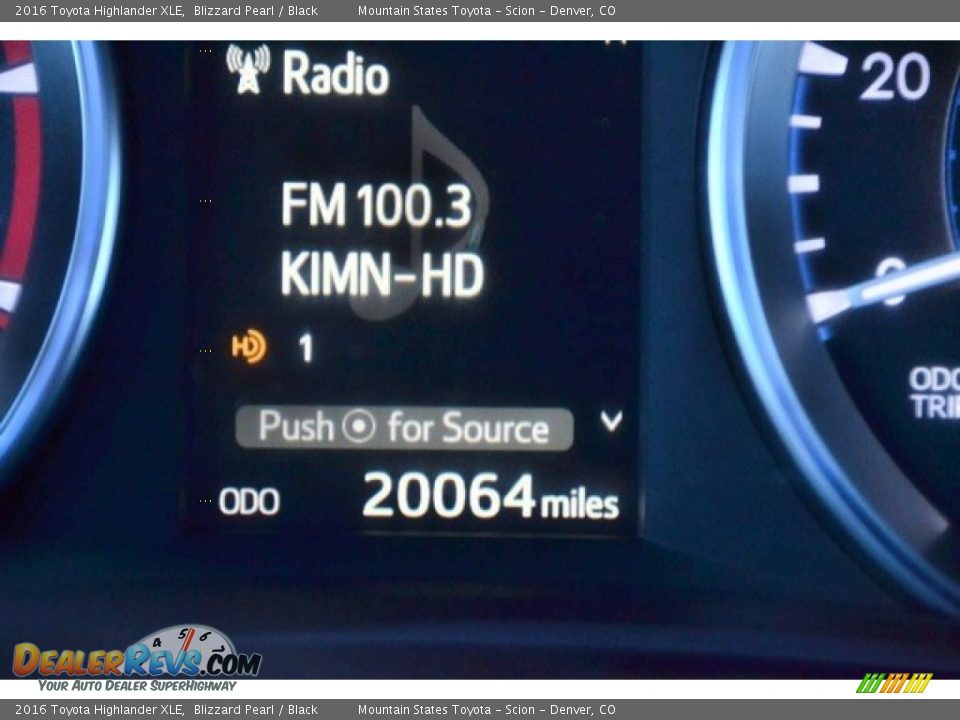The image size is (960, 720).
Task: Click the Your Auto Dealer SuperHighway tagline
Action: (x=137, y=685)
